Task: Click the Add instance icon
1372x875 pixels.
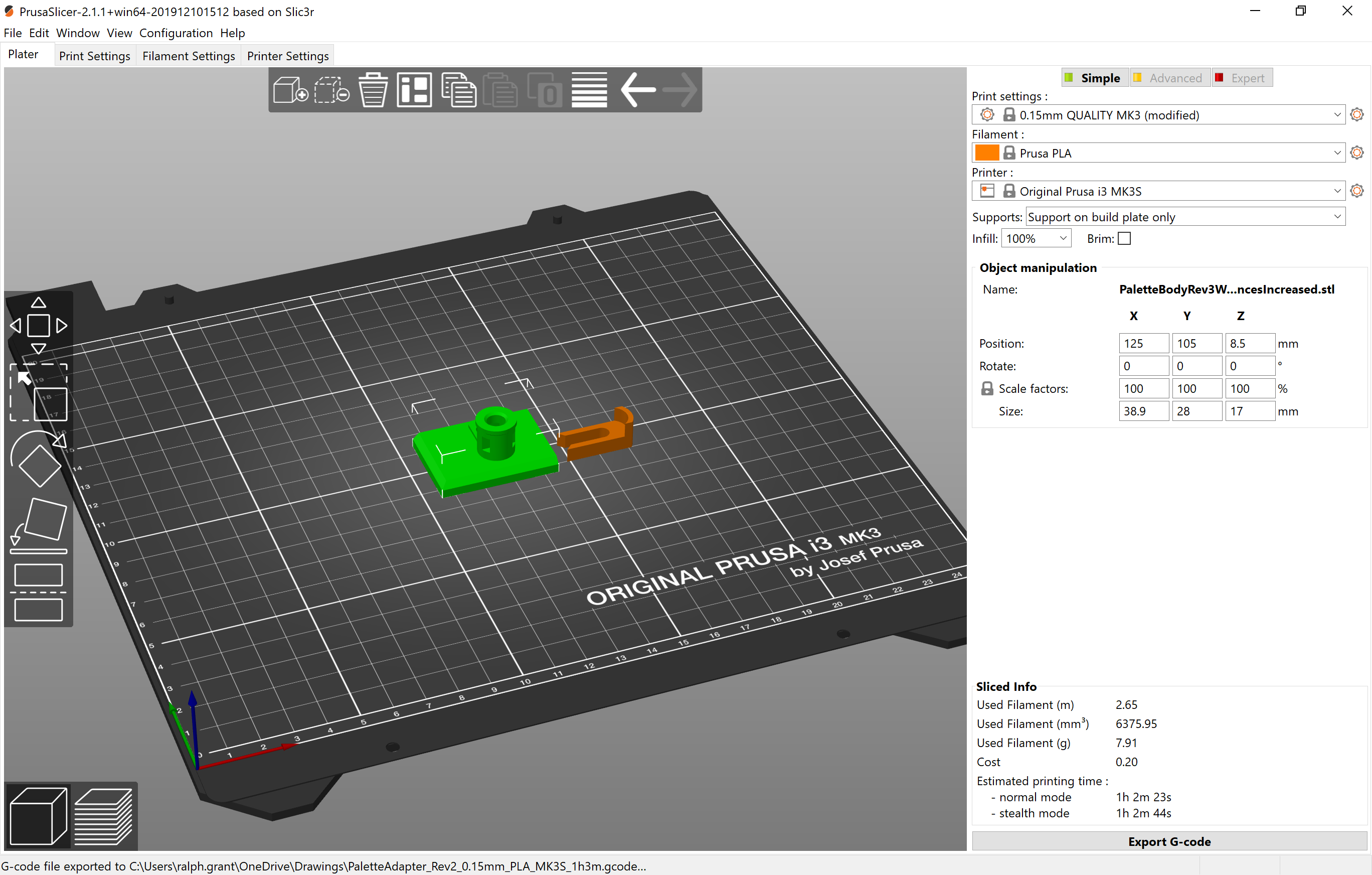Action: (x=545, y=89)
